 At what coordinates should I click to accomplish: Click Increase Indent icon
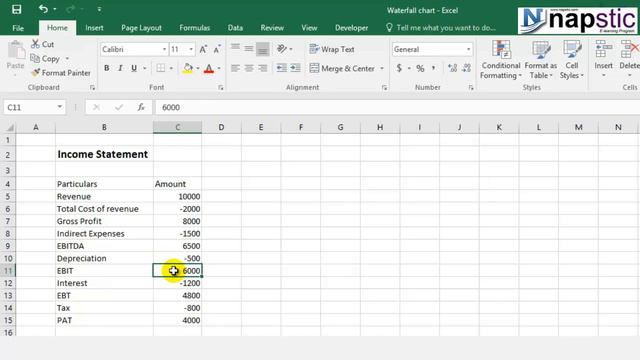tap(295, 68)
